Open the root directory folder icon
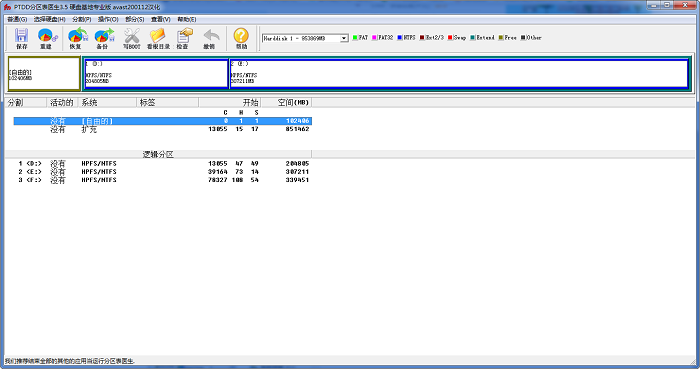Image resolution: width=700 pixels, height=369 pixels. pos(158,36)
